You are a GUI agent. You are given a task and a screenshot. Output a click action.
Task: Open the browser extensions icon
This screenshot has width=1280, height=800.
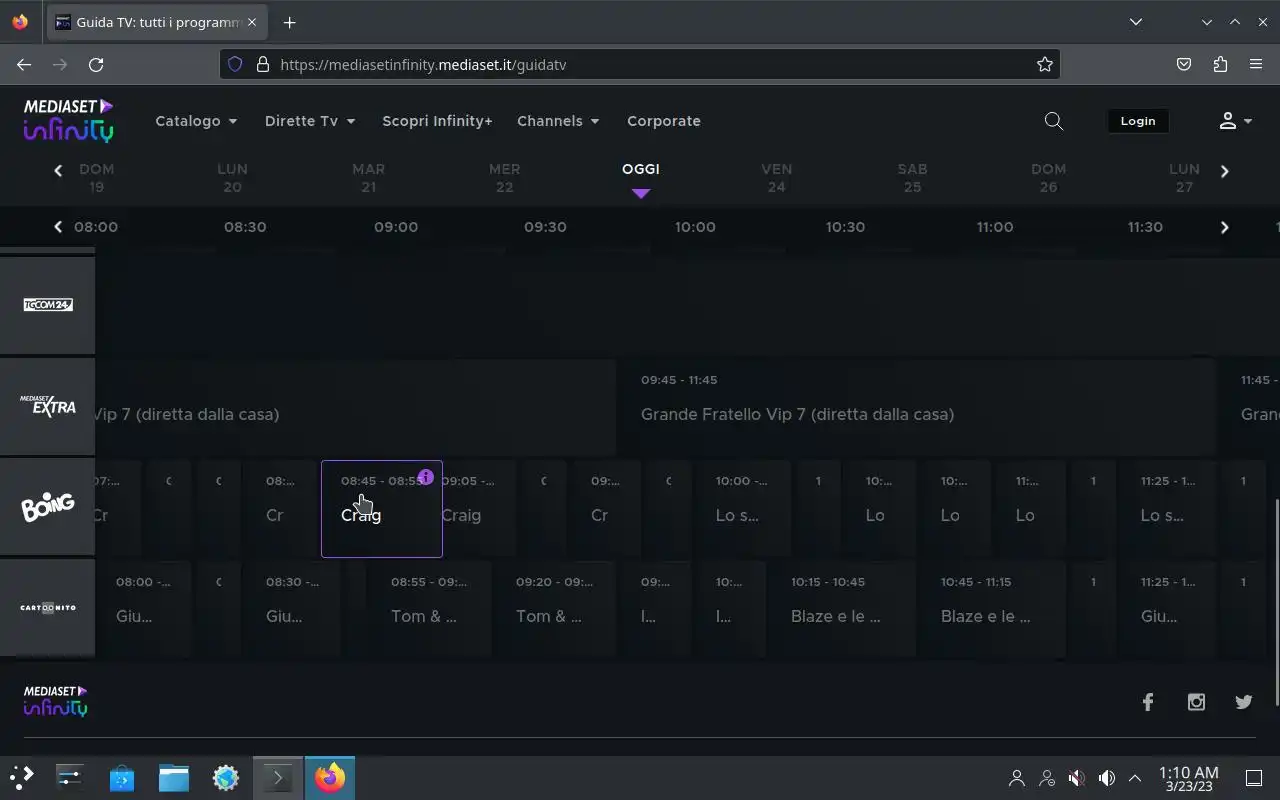1220,64
